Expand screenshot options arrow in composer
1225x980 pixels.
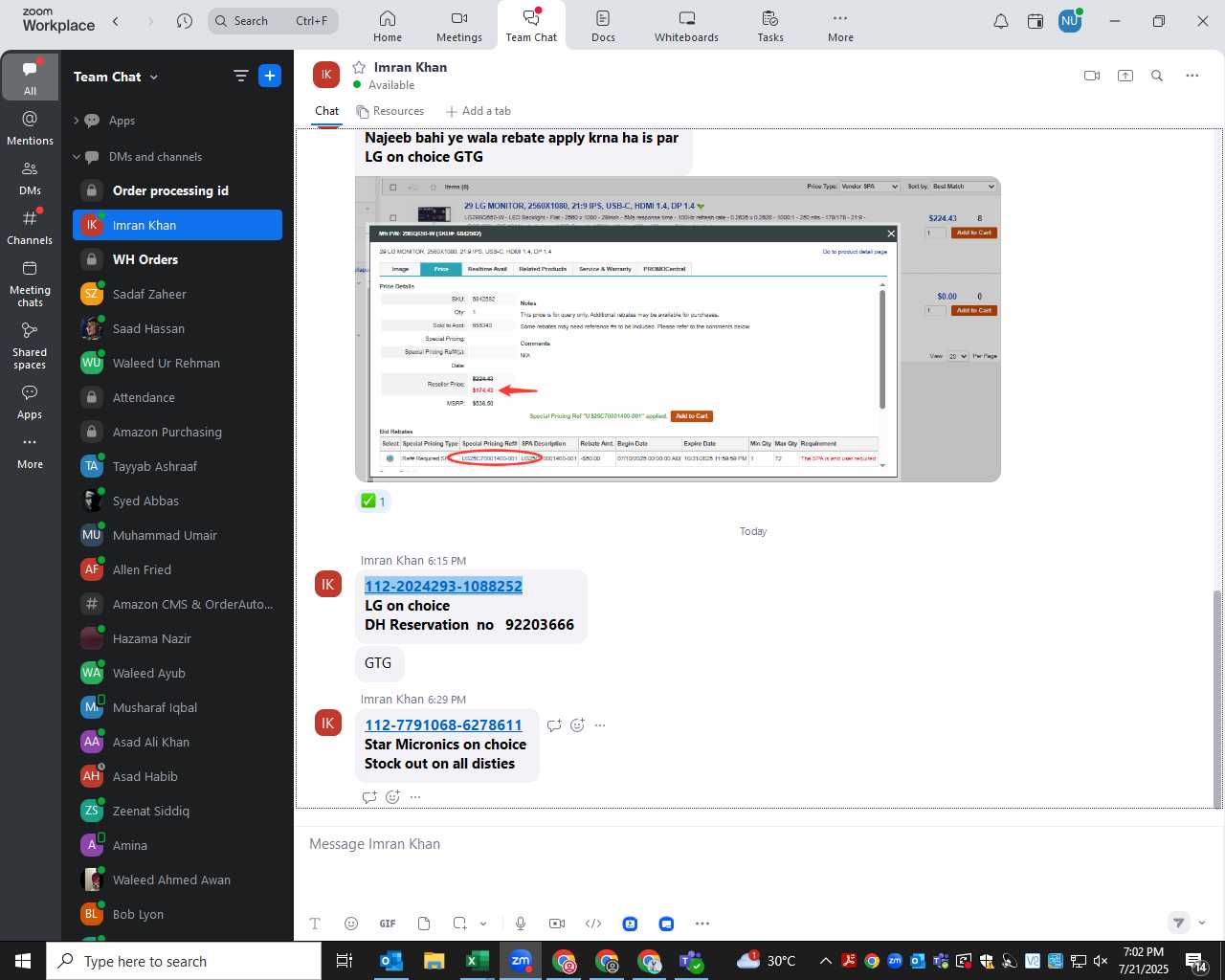(483, 924)
